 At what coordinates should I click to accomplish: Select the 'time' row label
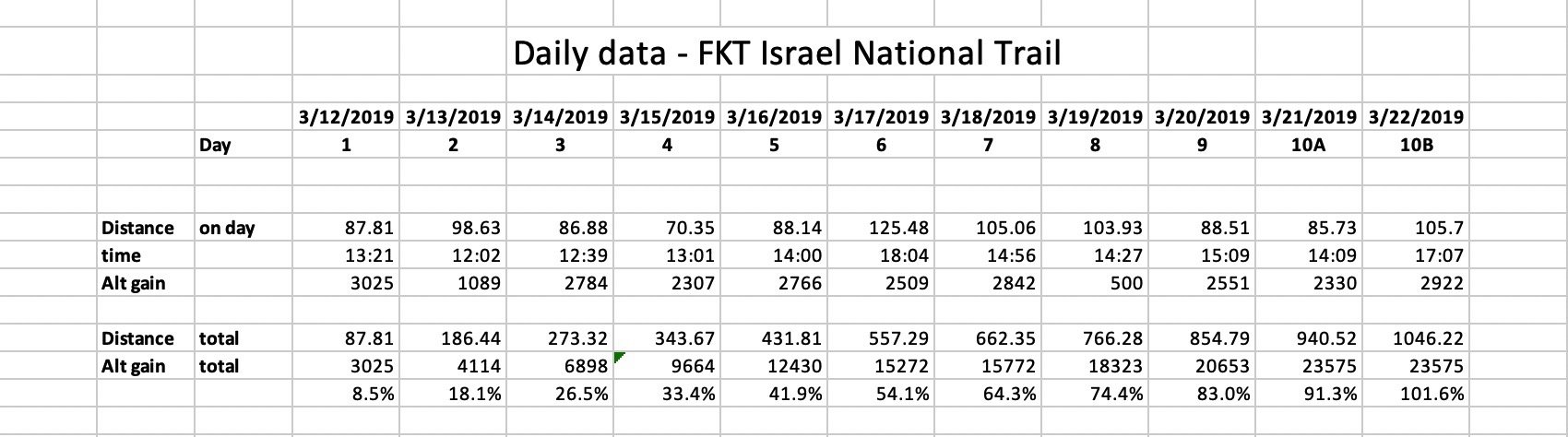point(122,255)
